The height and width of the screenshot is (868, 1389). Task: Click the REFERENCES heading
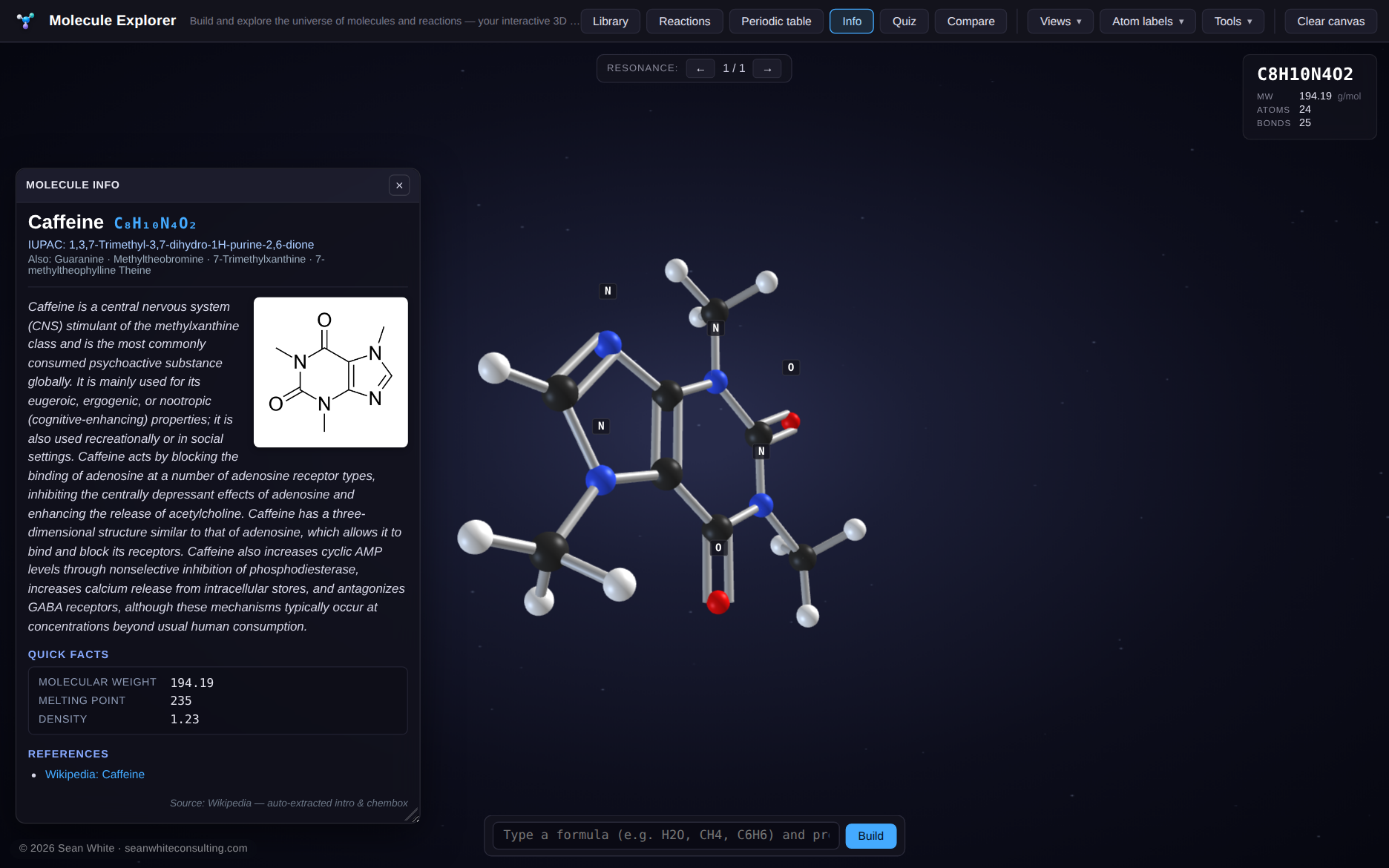(68, 754)
